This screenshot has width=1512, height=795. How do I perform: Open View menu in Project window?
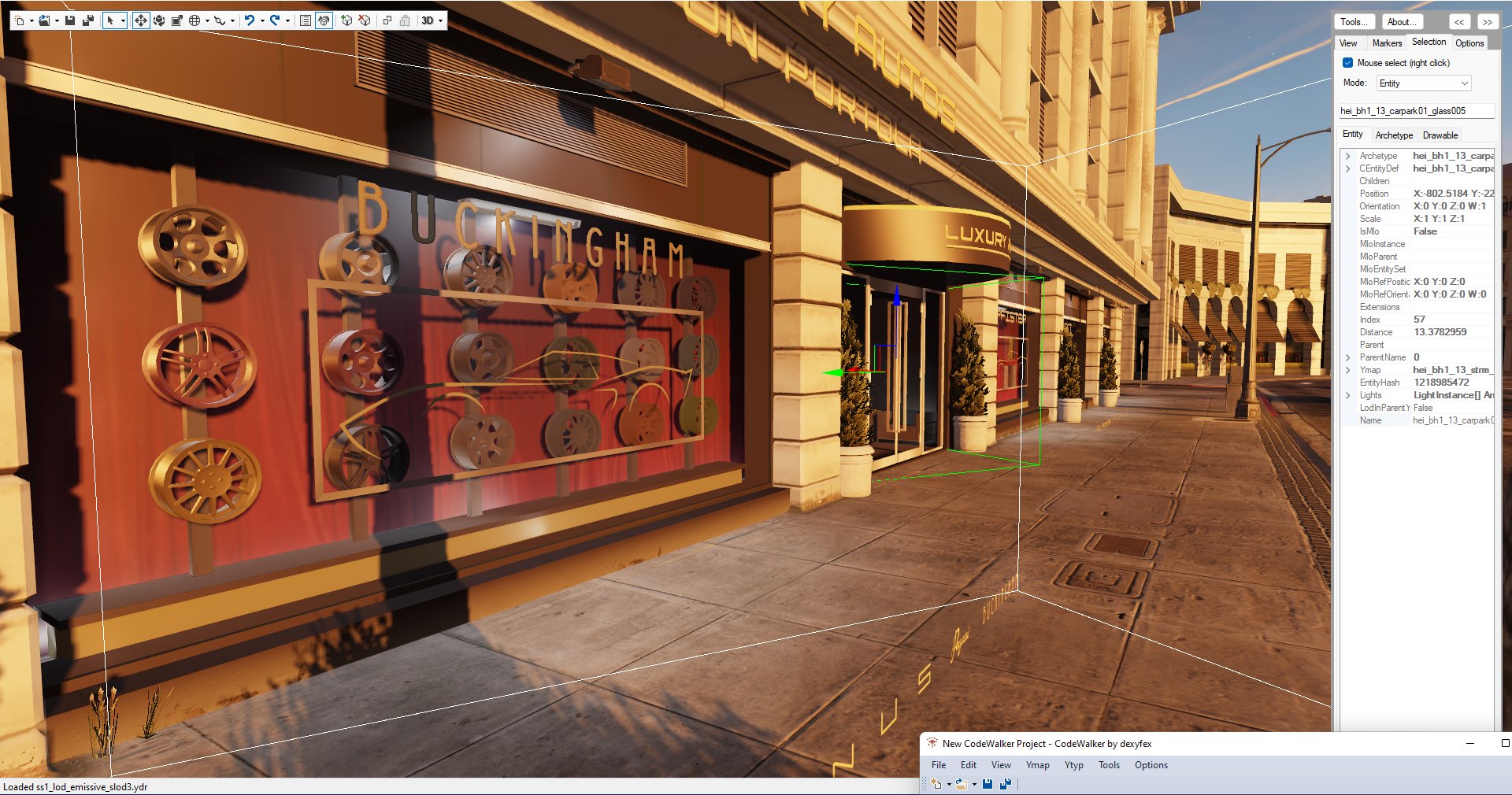coord(1001,765)
